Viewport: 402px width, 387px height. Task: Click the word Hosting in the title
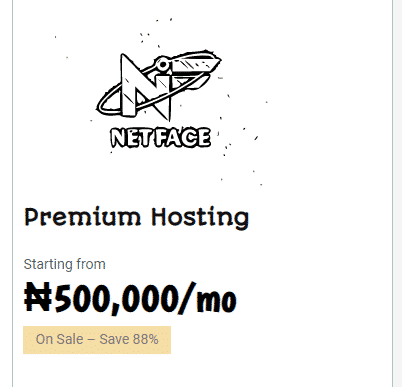(200, 218)
